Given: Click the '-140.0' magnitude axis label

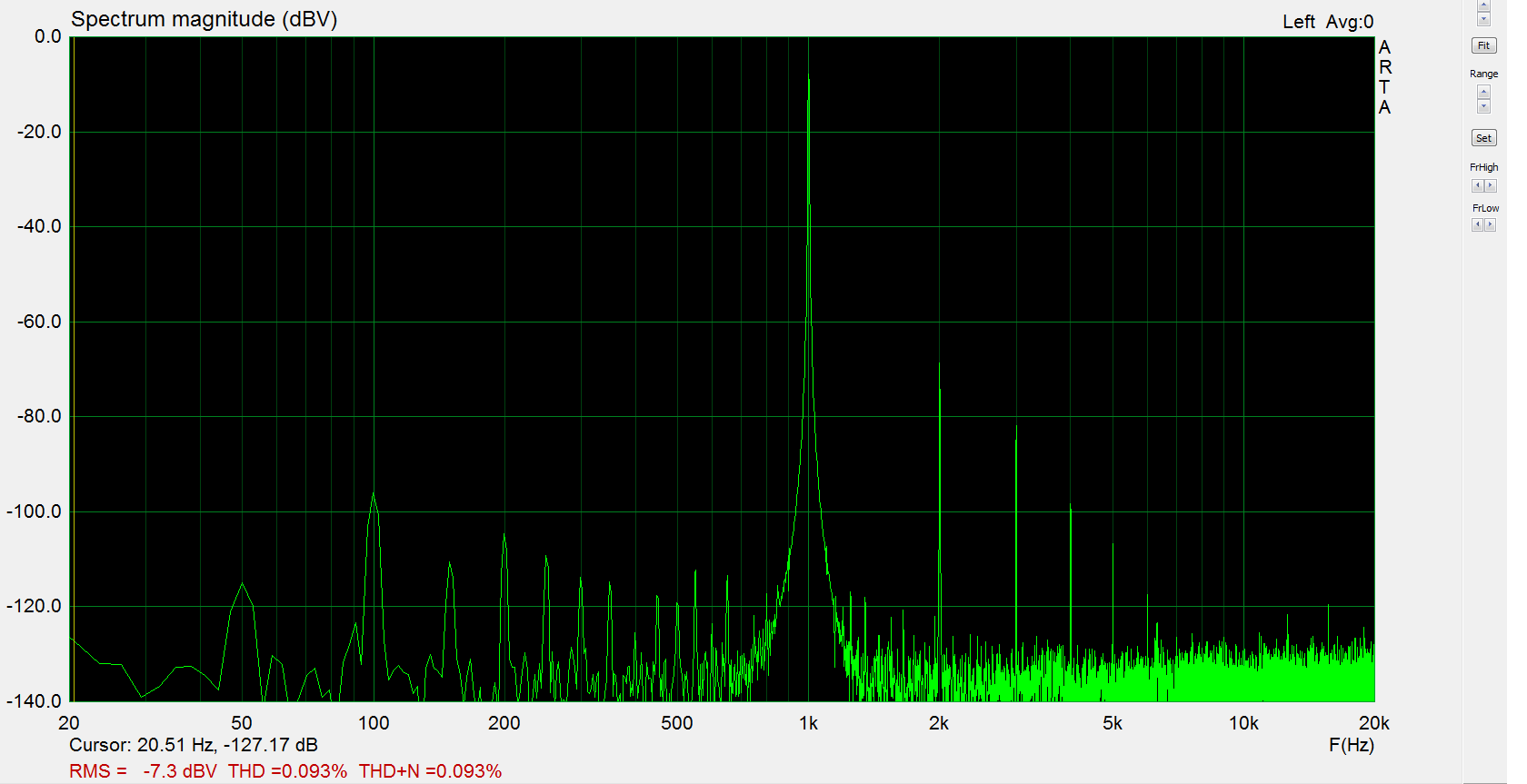Looking at the screenshot, I should (x=34, y=701).
